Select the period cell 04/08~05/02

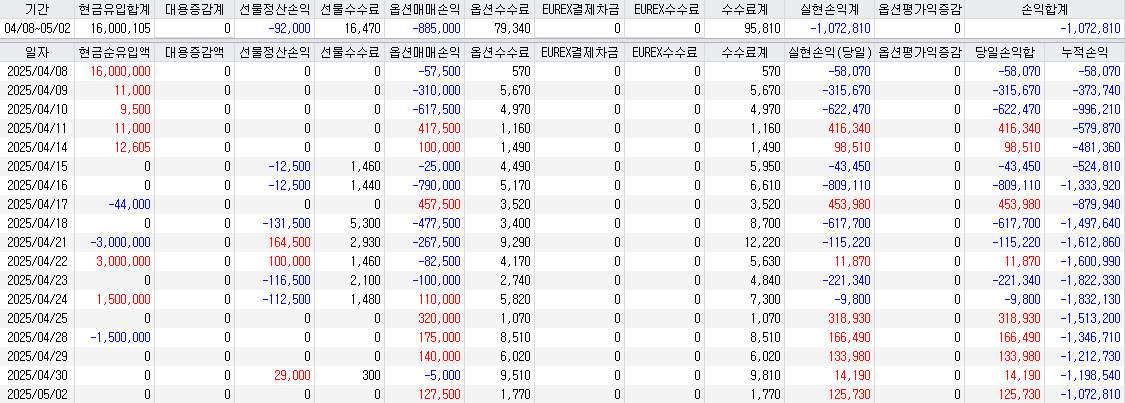pyautogui.click(x=36, y=29)
